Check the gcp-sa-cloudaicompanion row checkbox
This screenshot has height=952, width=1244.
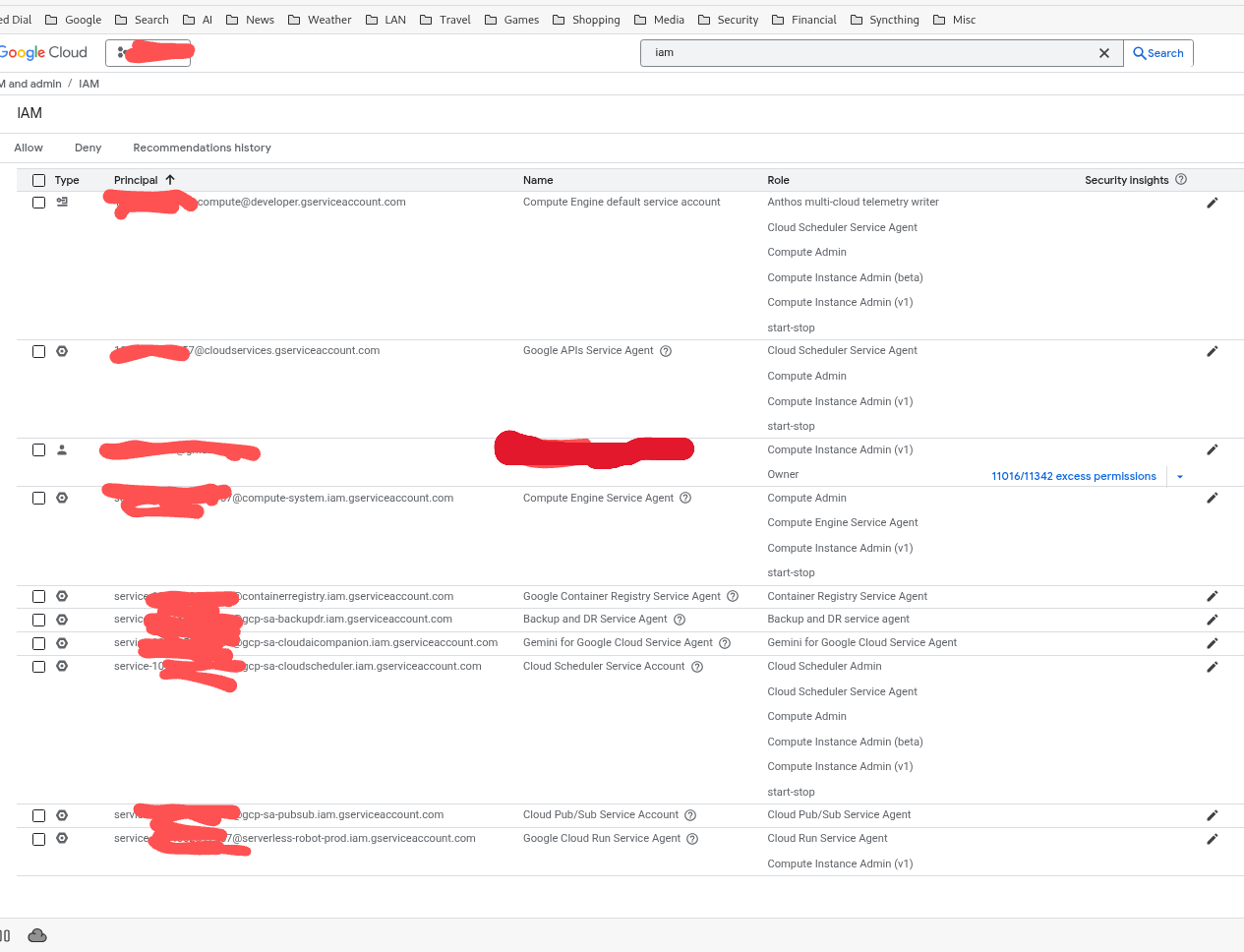click(38, 643)
